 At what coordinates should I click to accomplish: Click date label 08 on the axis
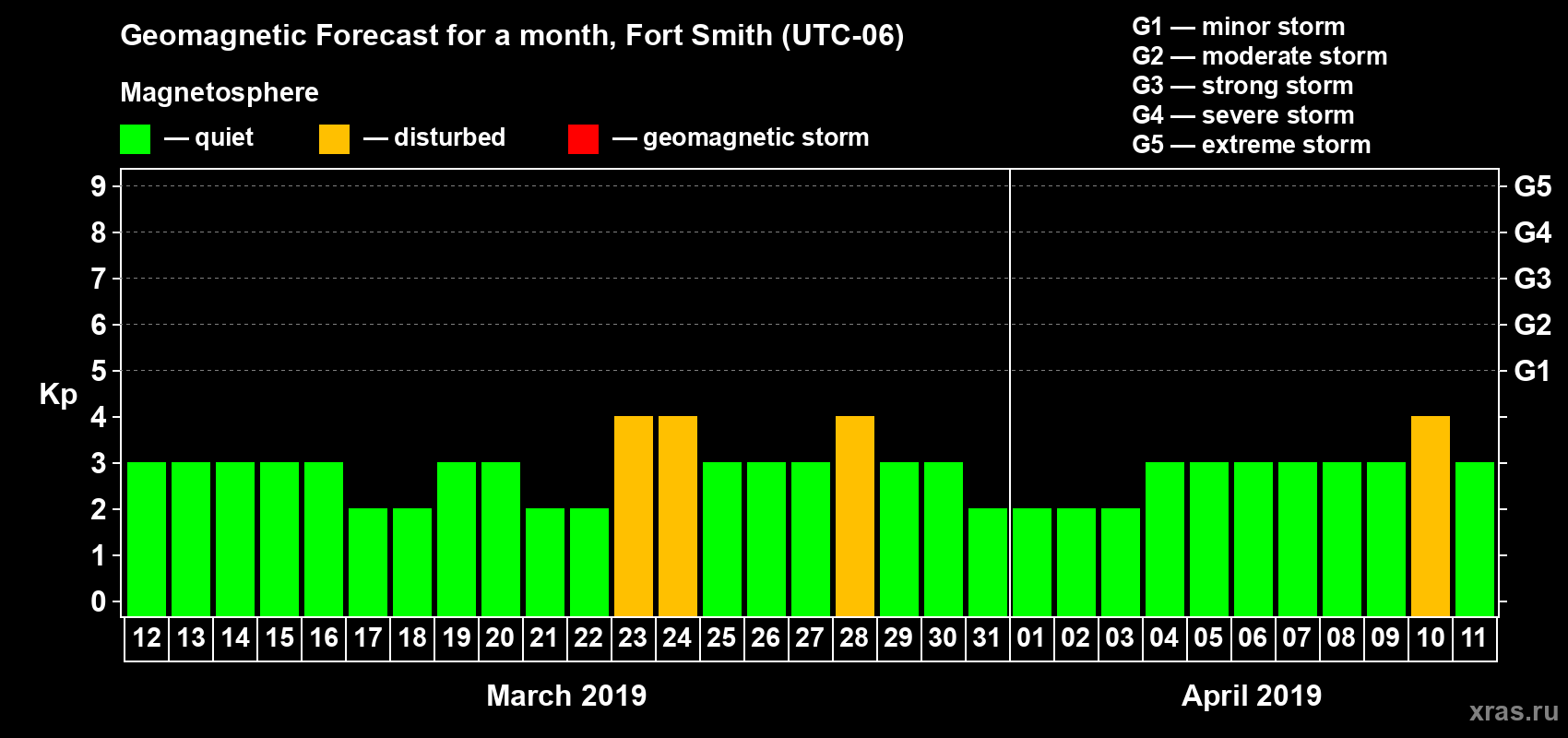click(1341, 638)
